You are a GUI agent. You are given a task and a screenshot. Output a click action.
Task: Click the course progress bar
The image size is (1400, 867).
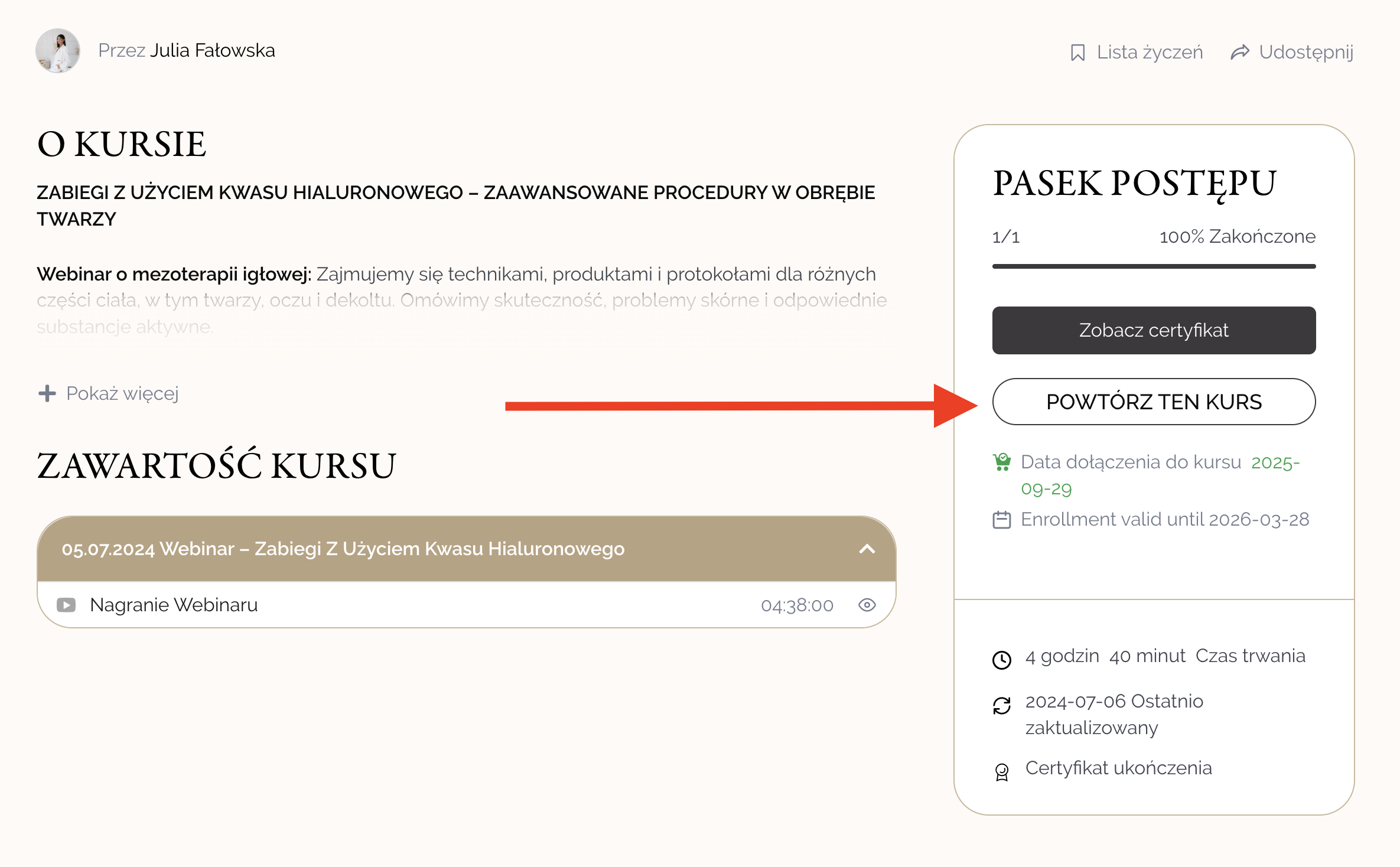pos(1154,266)
